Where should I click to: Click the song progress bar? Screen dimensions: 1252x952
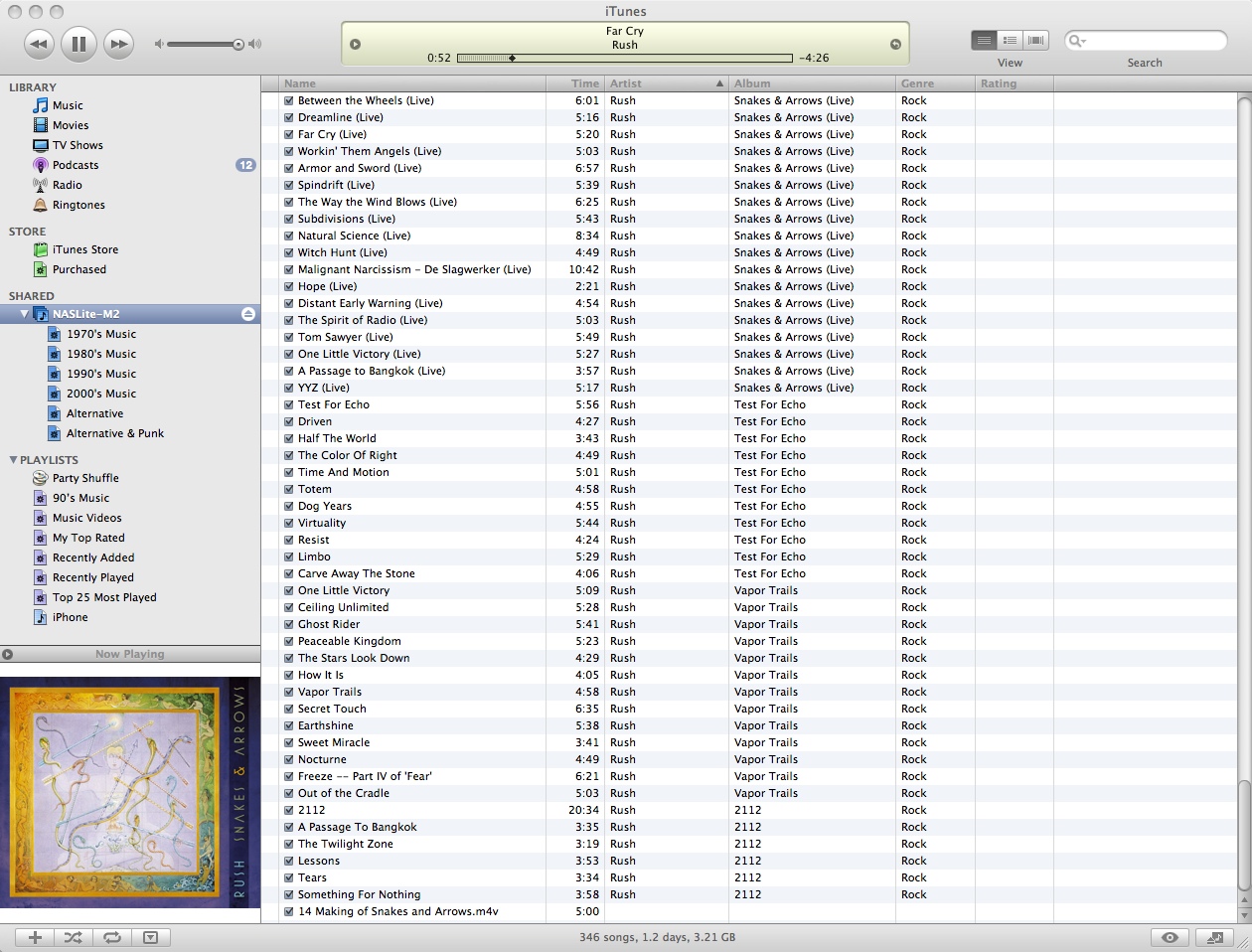click(624, 58)
